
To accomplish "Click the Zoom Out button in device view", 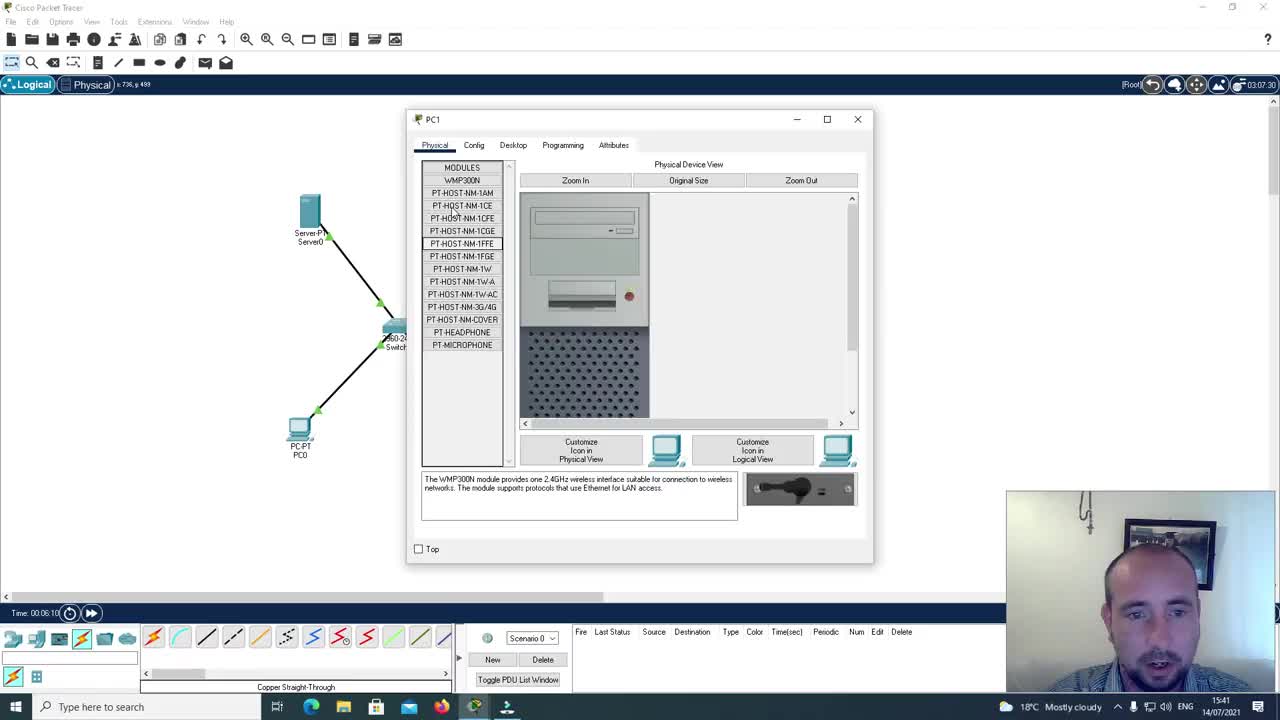I will (x=801, y=181).
